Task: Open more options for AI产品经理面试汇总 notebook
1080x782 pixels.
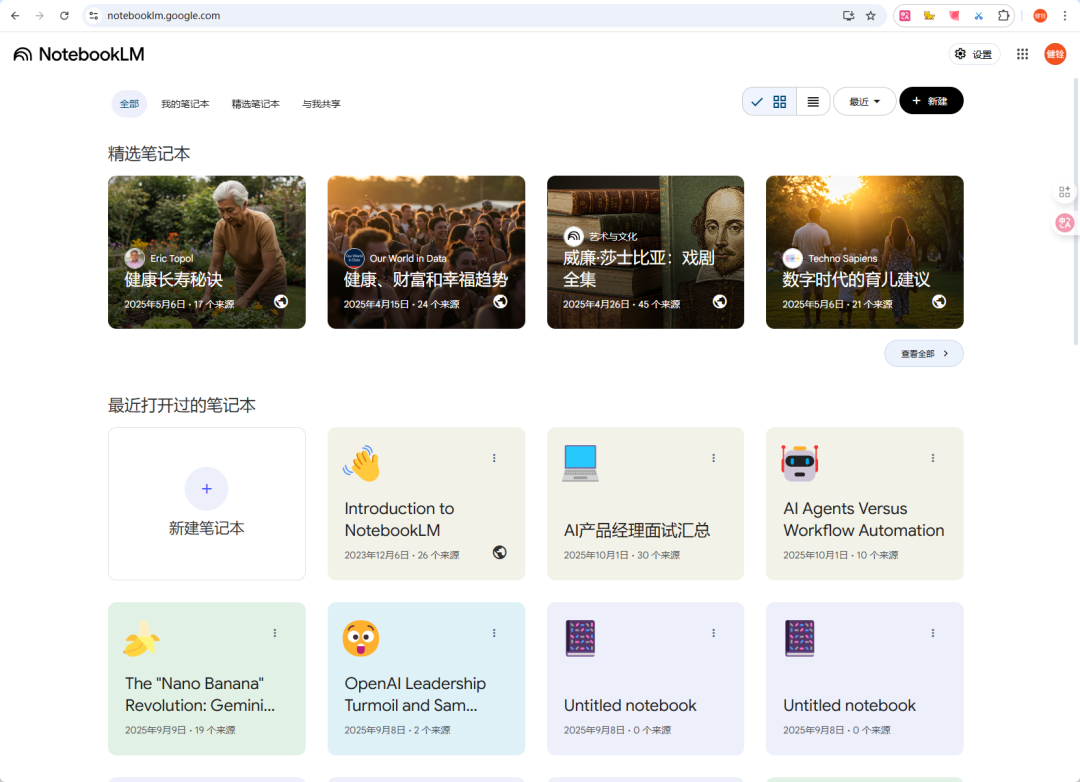Action: (713, 458)
